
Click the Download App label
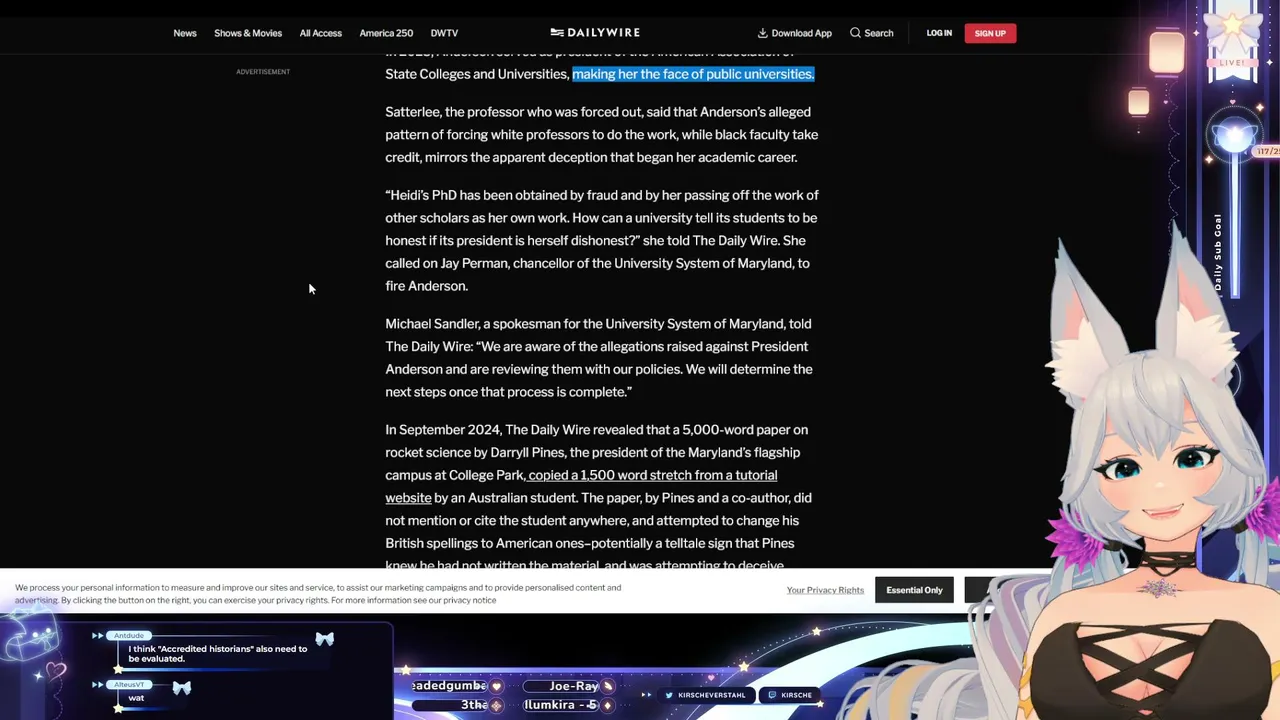click(801, 33)
